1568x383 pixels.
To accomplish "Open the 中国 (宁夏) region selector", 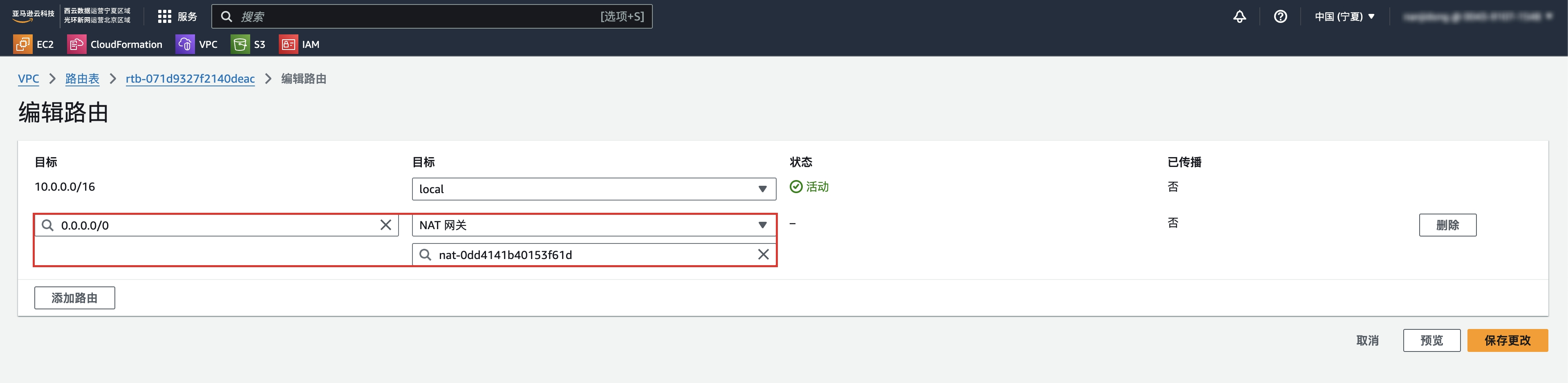I will (1344, 16).
